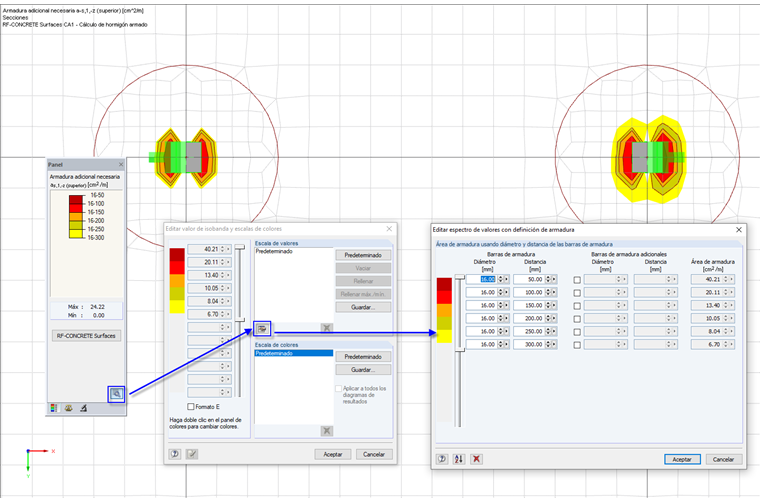This screenshot has height=502, width=760.
Task: Click RF-CONCRETE Surfaces button in Panel
Action: coord(86,336)
